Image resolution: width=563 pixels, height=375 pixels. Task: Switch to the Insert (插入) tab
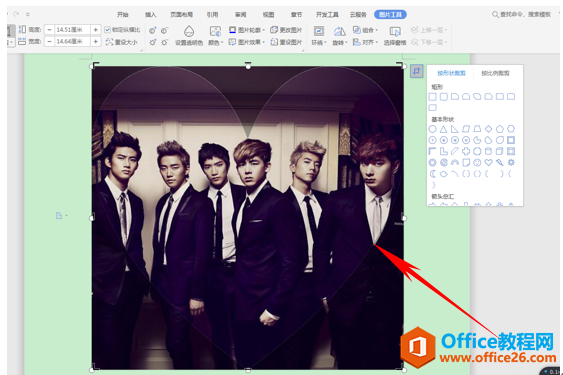pos(151,14)
